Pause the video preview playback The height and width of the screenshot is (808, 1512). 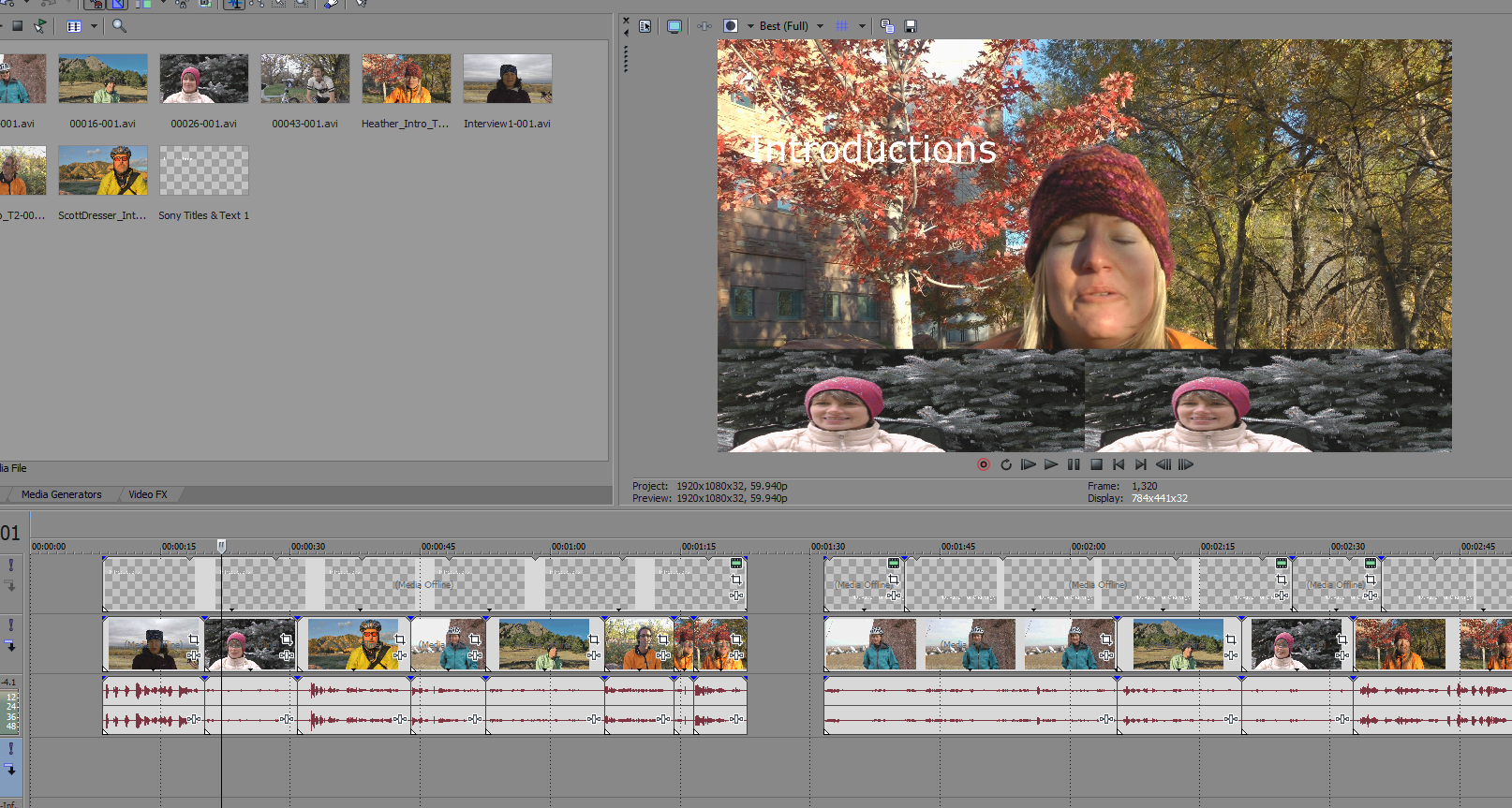click(1074, 464)
